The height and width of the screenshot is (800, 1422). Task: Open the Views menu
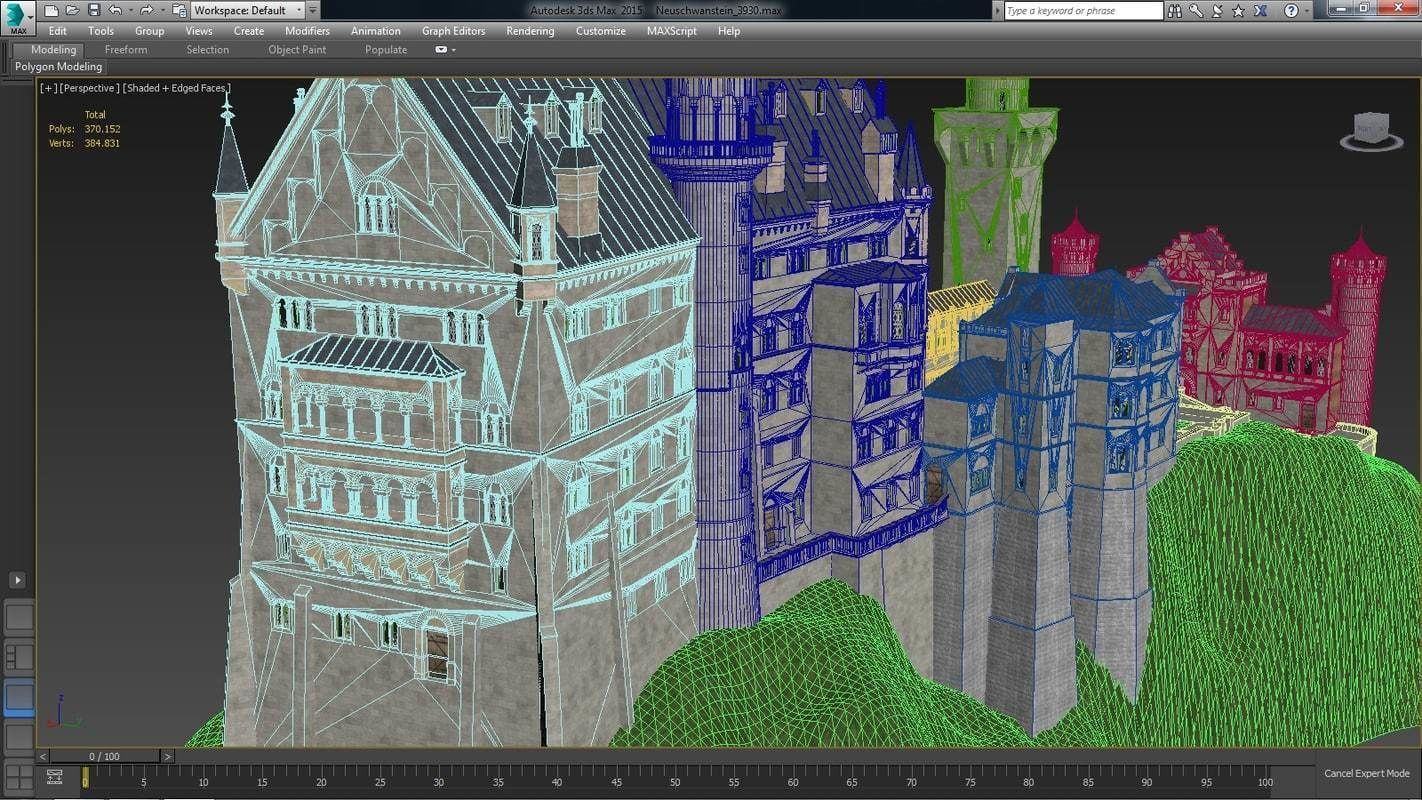click(199, 31)
